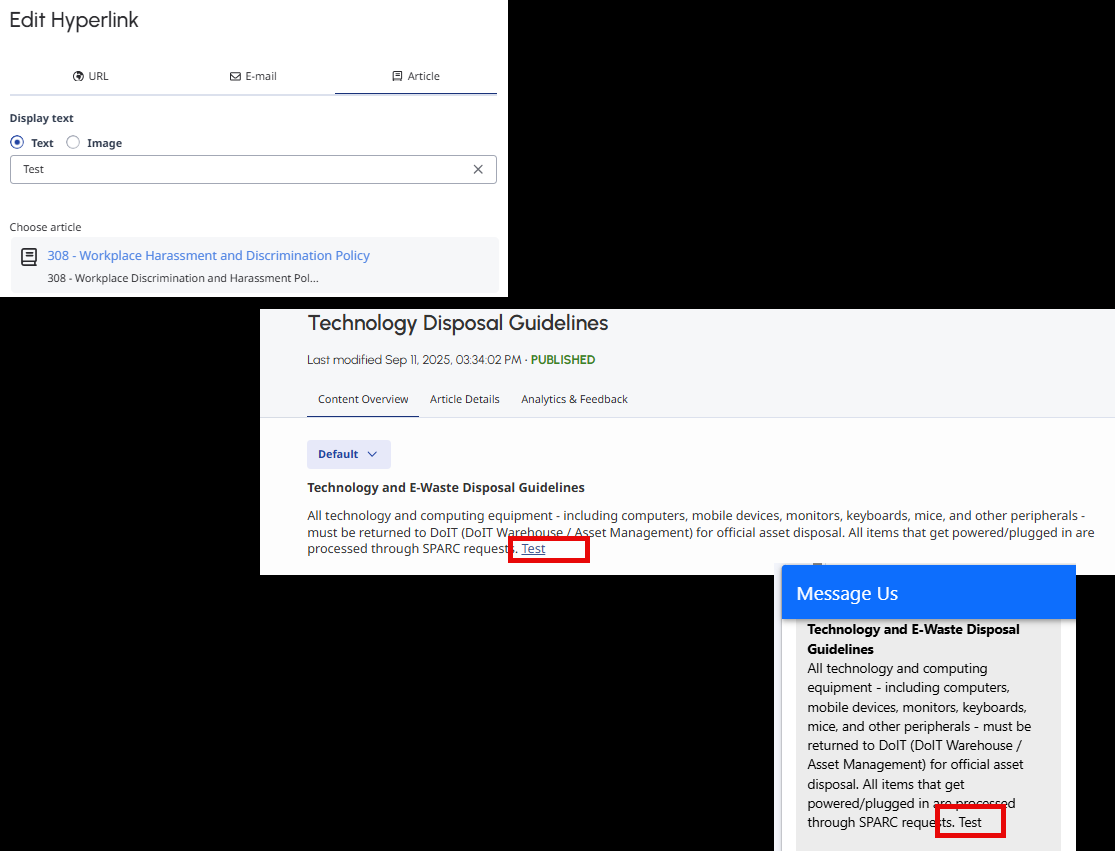Click the Display text input field
1115x851 pixels.
pyautogui.click(x=253, y=169)
